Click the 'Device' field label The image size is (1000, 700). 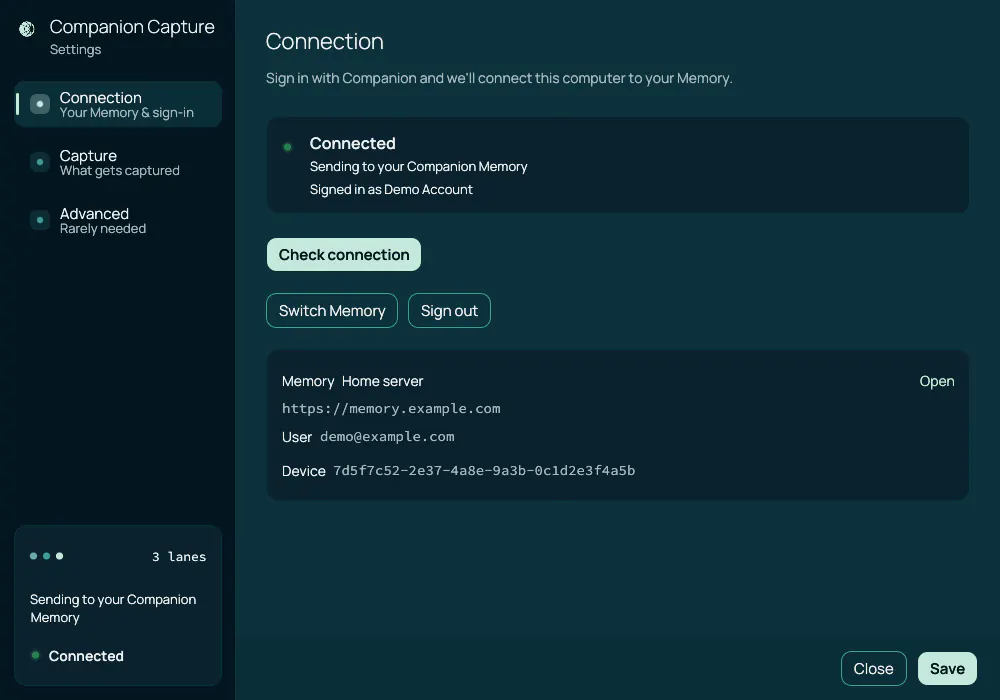pos(304,471)
